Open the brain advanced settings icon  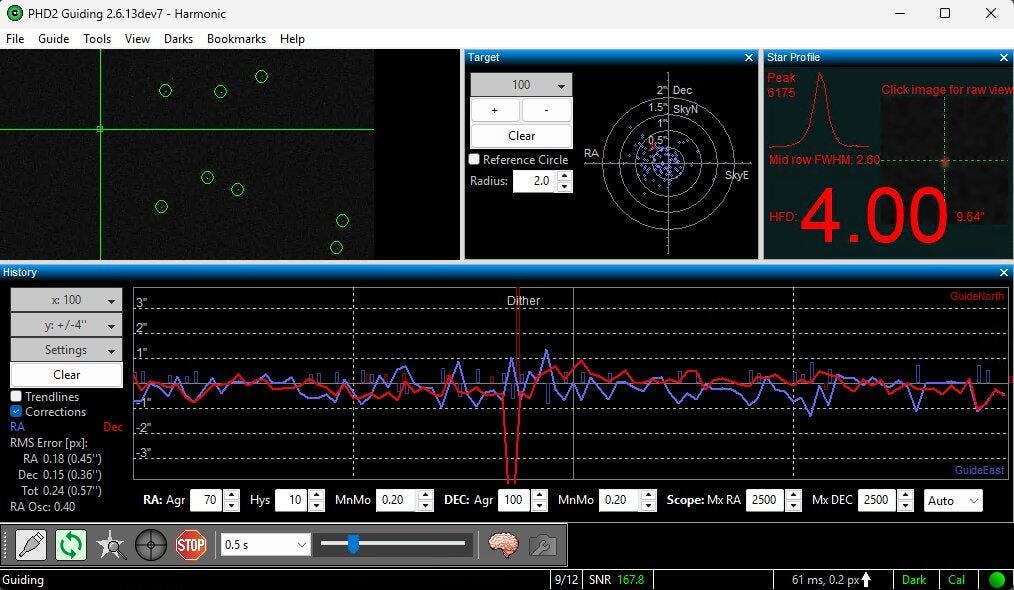pos(503,545)
